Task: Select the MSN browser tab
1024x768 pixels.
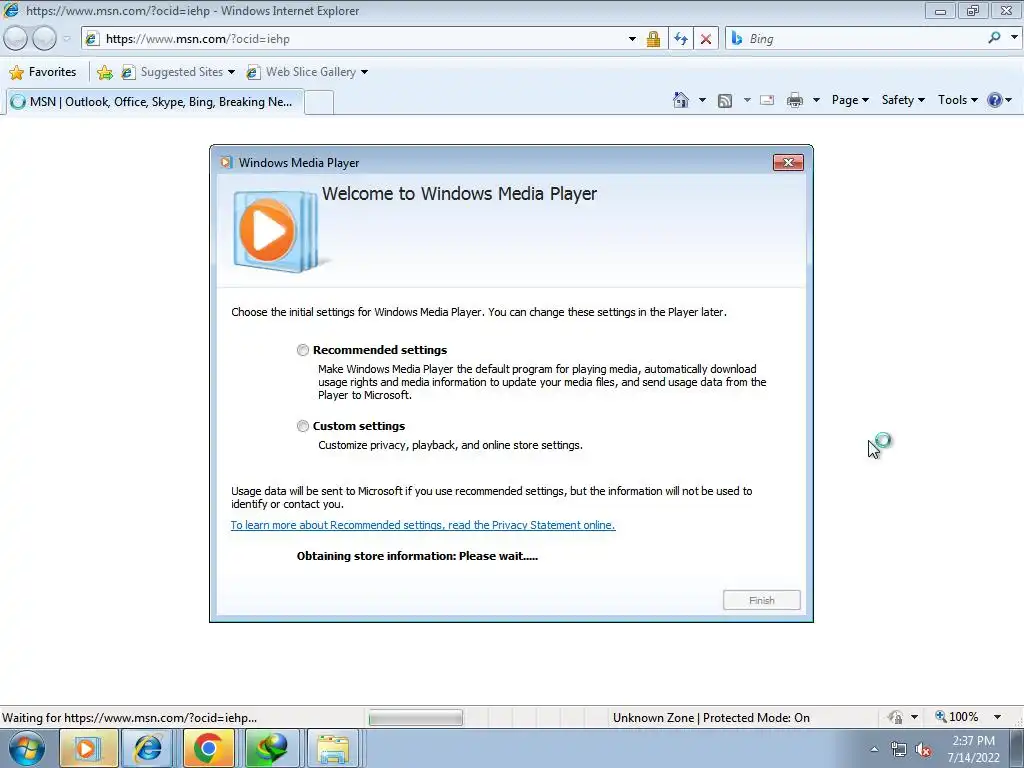Action: click(155, 102)
